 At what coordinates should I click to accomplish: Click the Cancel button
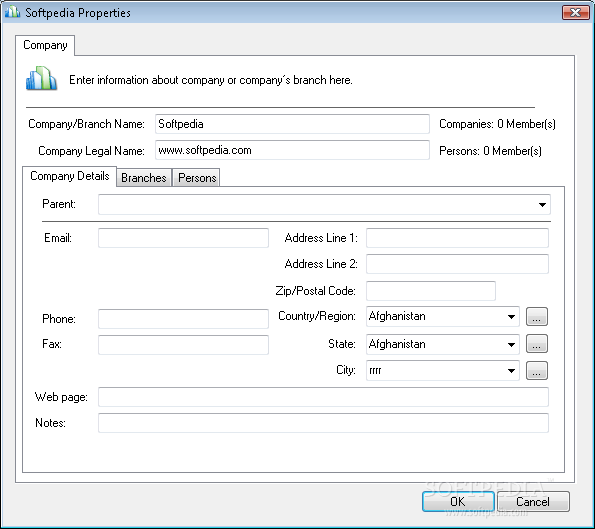click(533, 502)
